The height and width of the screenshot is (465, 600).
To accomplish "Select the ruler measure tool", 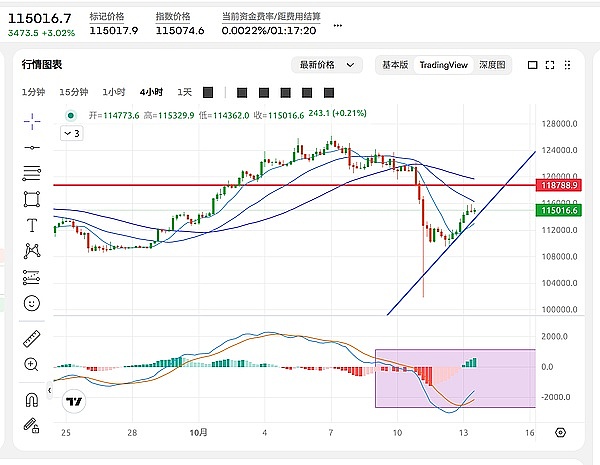I will pos(32,339).
